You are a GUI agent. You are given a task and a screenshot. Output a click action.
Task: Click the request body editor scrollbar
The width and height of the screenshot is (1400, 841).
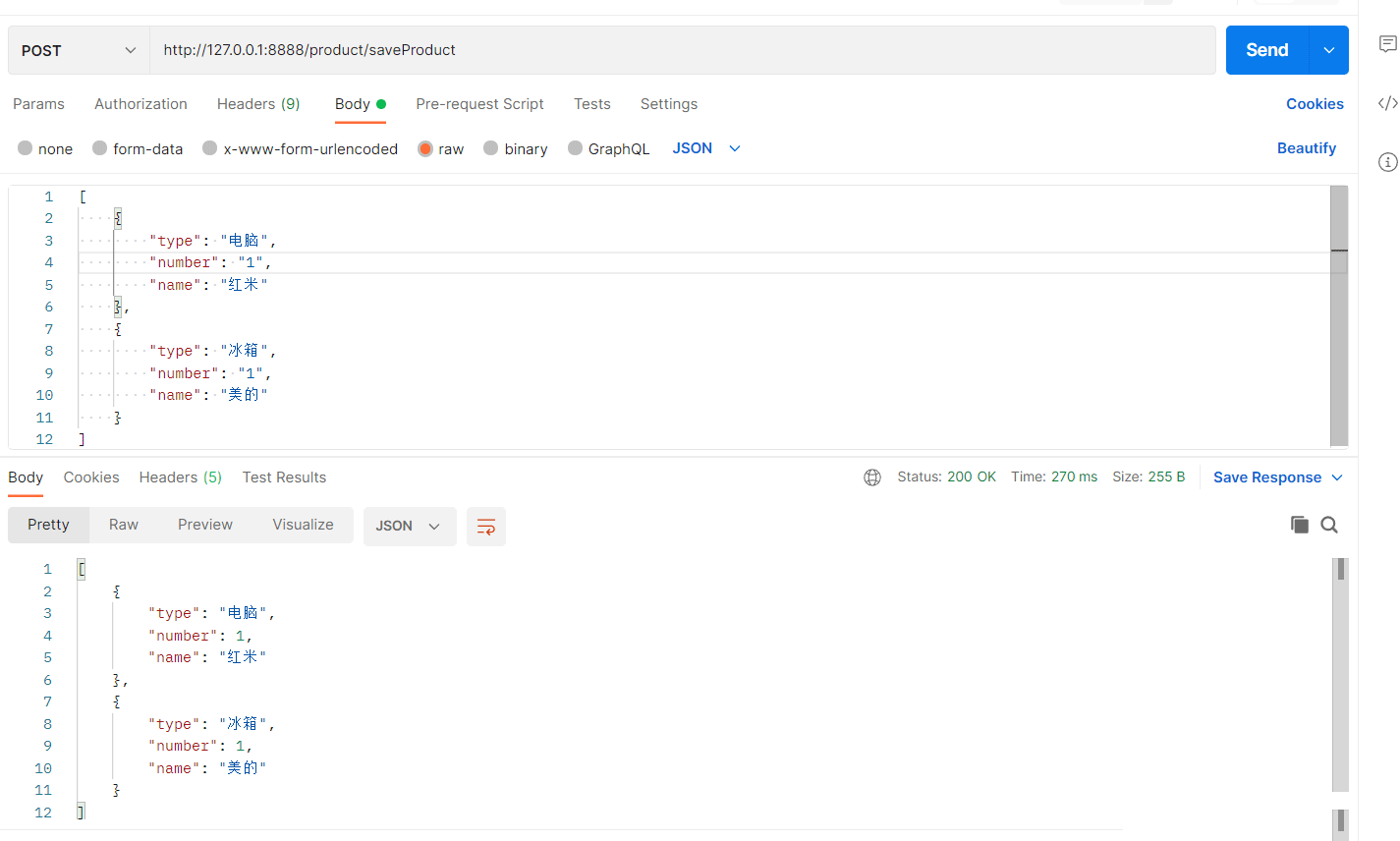point(1339,316)
